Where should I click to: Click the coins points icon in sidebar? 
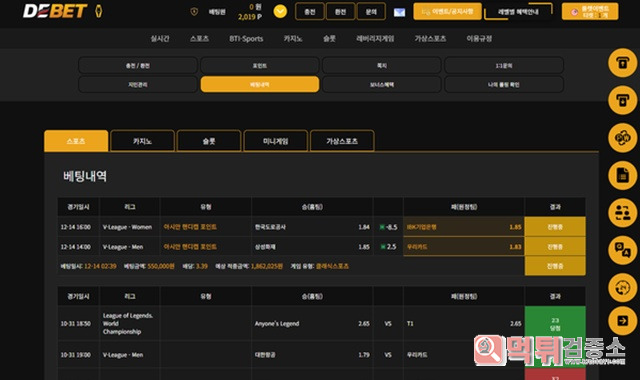pyautogui.click(x=622, y=138)
